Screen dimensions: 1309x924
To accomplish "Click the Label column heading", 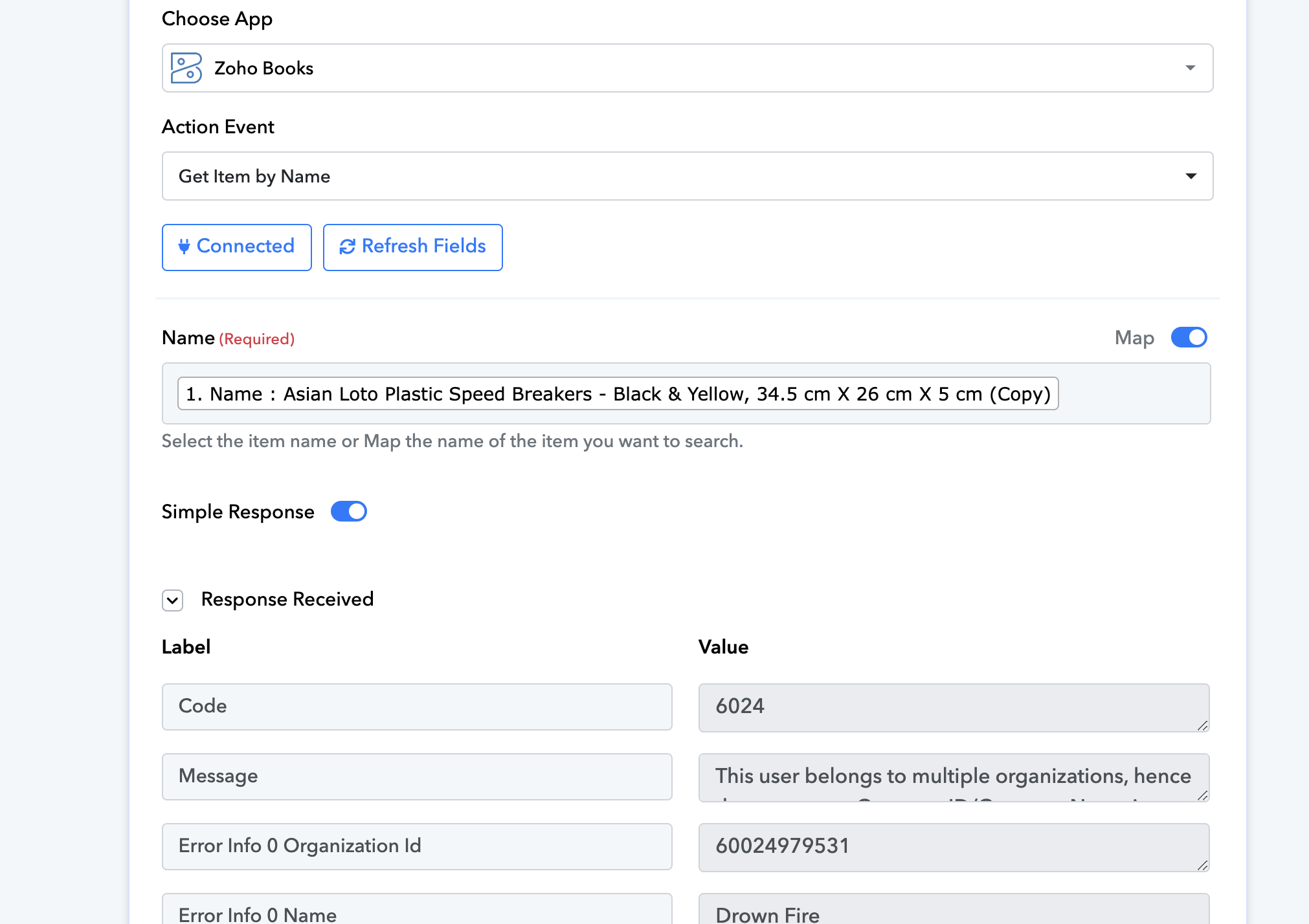I will 186,647.
